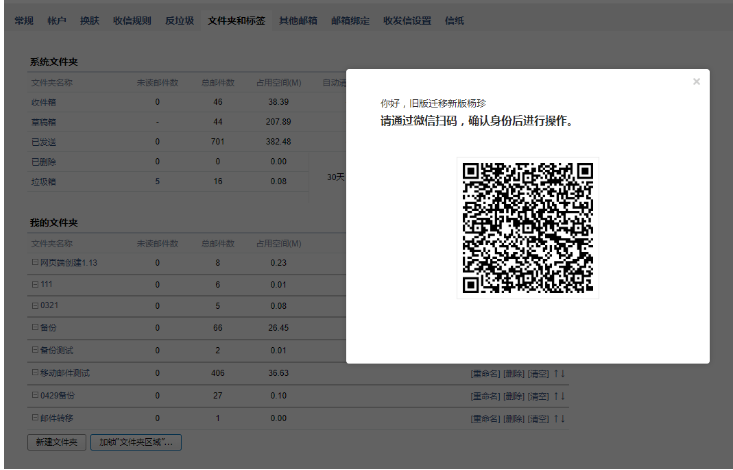Open the 收件箱 system folder link
This screenshot has width=733, height=470.
[43, 102]
